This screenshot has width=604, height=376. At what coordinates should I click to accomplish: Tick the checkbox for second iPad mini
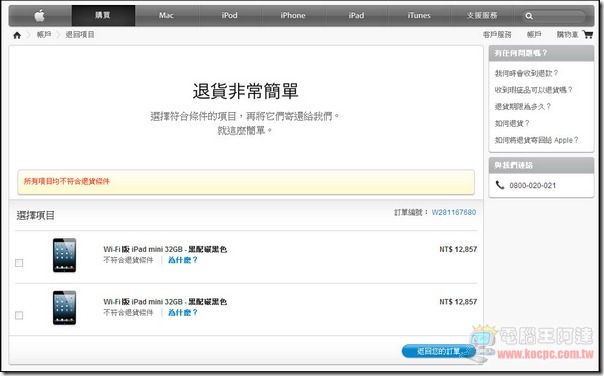[19, 315]
